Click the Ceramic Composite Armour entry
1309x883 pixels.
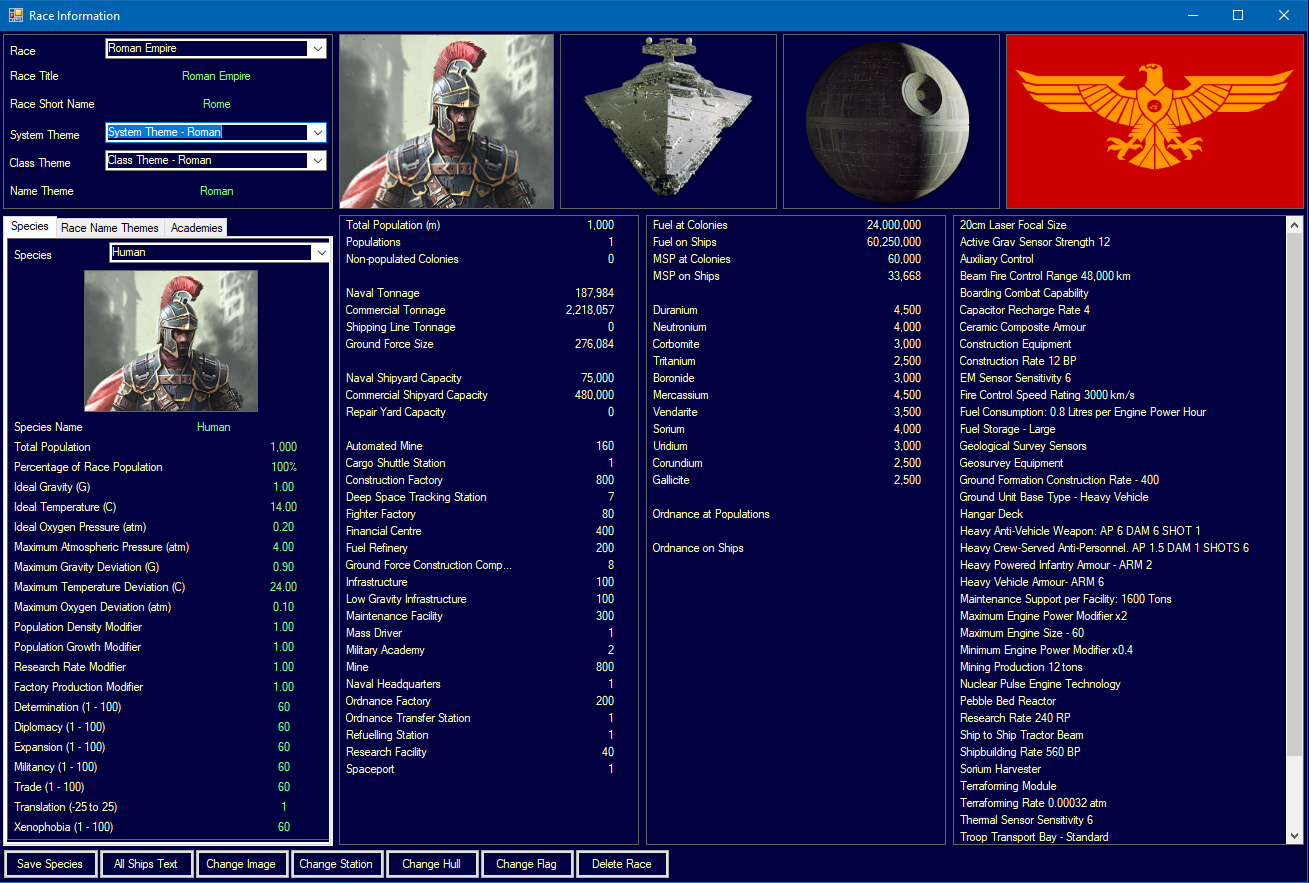pos(1023,327)
